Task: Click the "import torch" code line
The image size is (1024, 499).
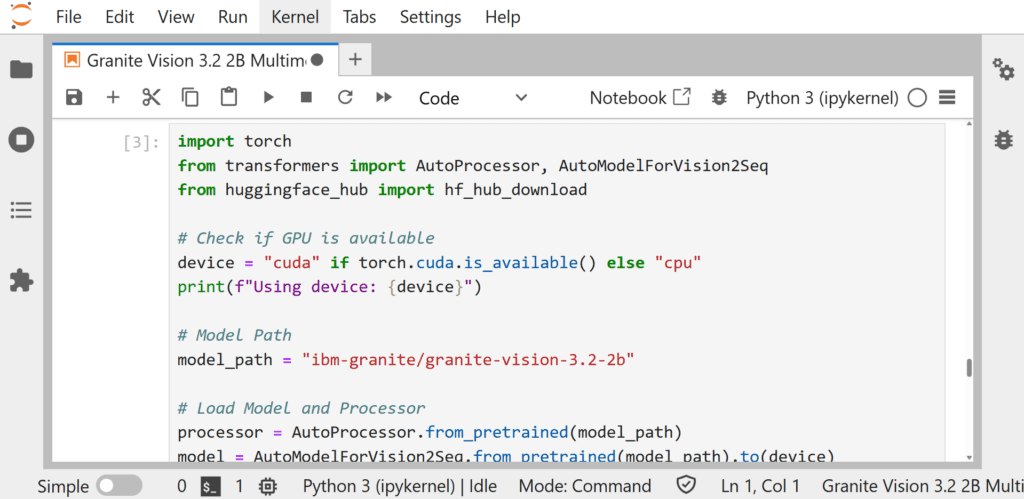Action: [234, 141]
